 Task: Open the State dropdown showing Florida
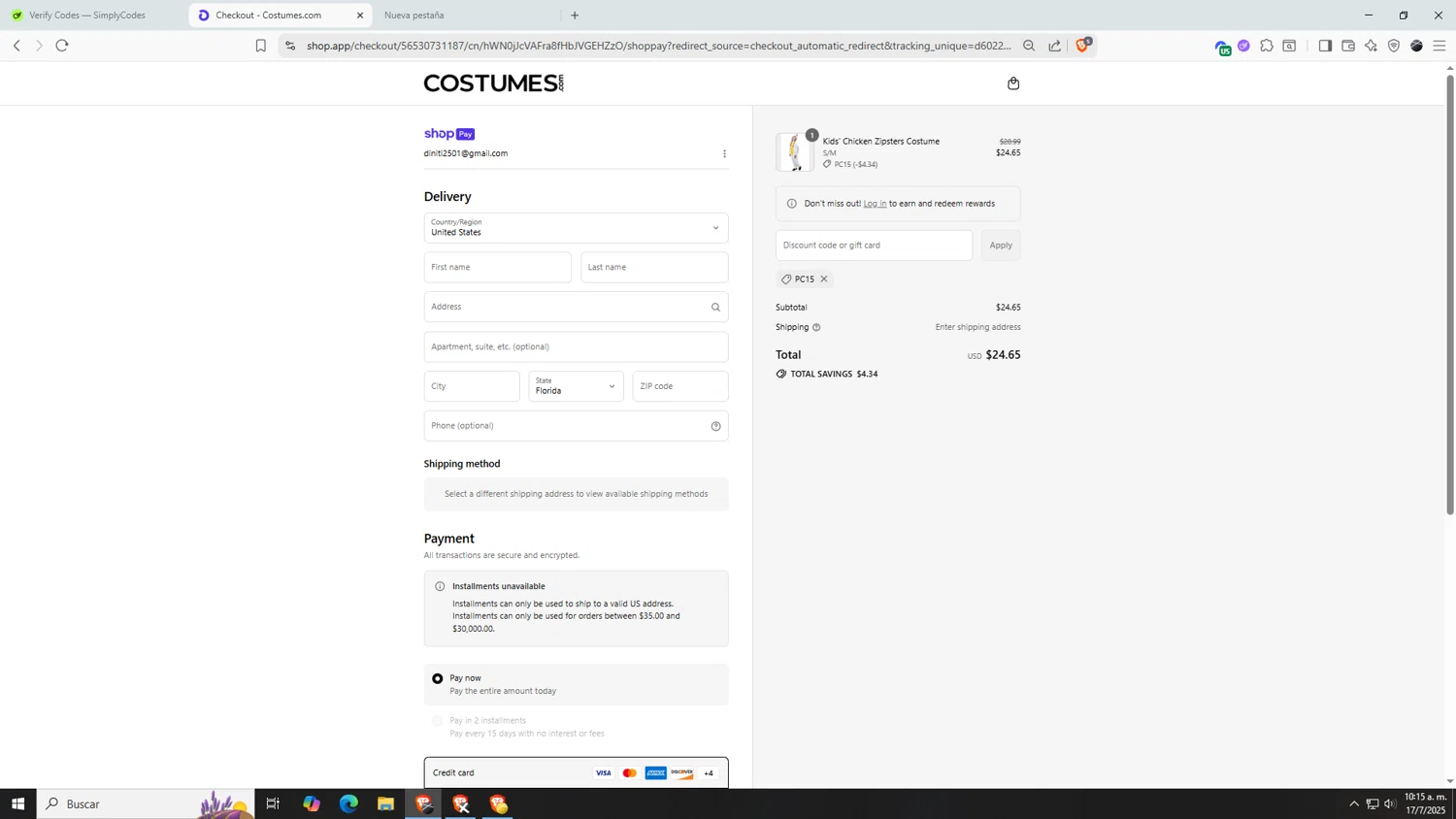tap(576, 386)
